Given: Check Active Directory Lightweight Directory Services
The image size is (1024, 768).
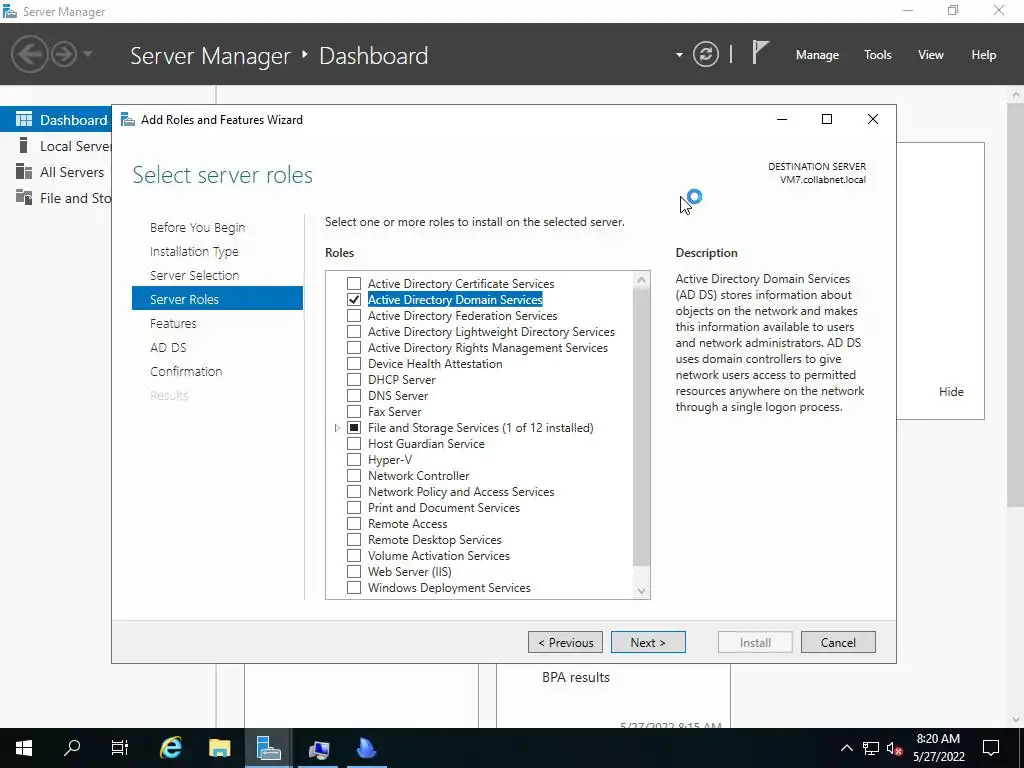Looking at the screenshot, I should click(x=354, y=332).
